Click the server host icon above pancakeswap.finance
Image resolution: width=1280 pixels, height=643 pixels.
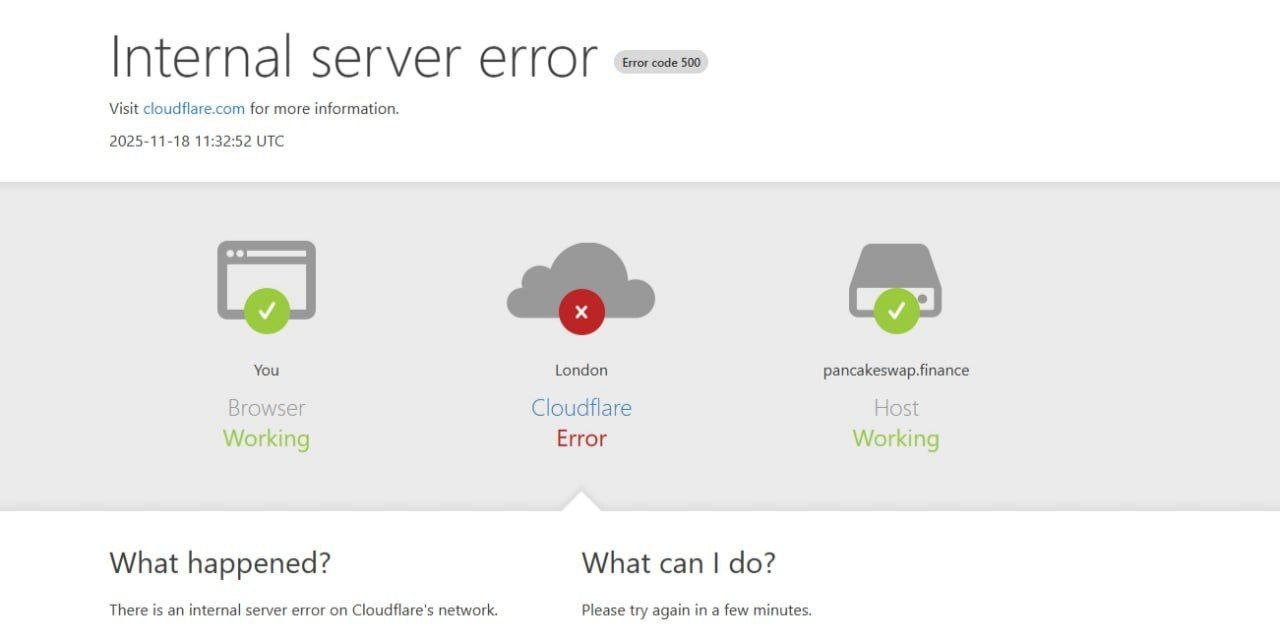tap(896, 281)
